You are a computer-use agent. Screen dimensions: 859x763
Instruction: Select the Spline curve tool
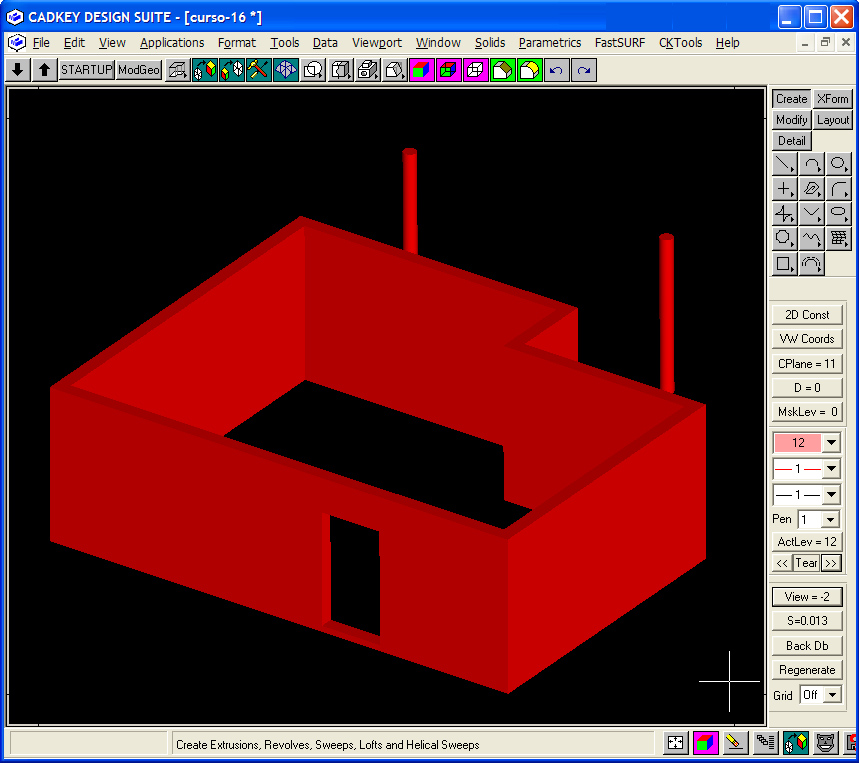pyautogui.click(x=812, y=239)
